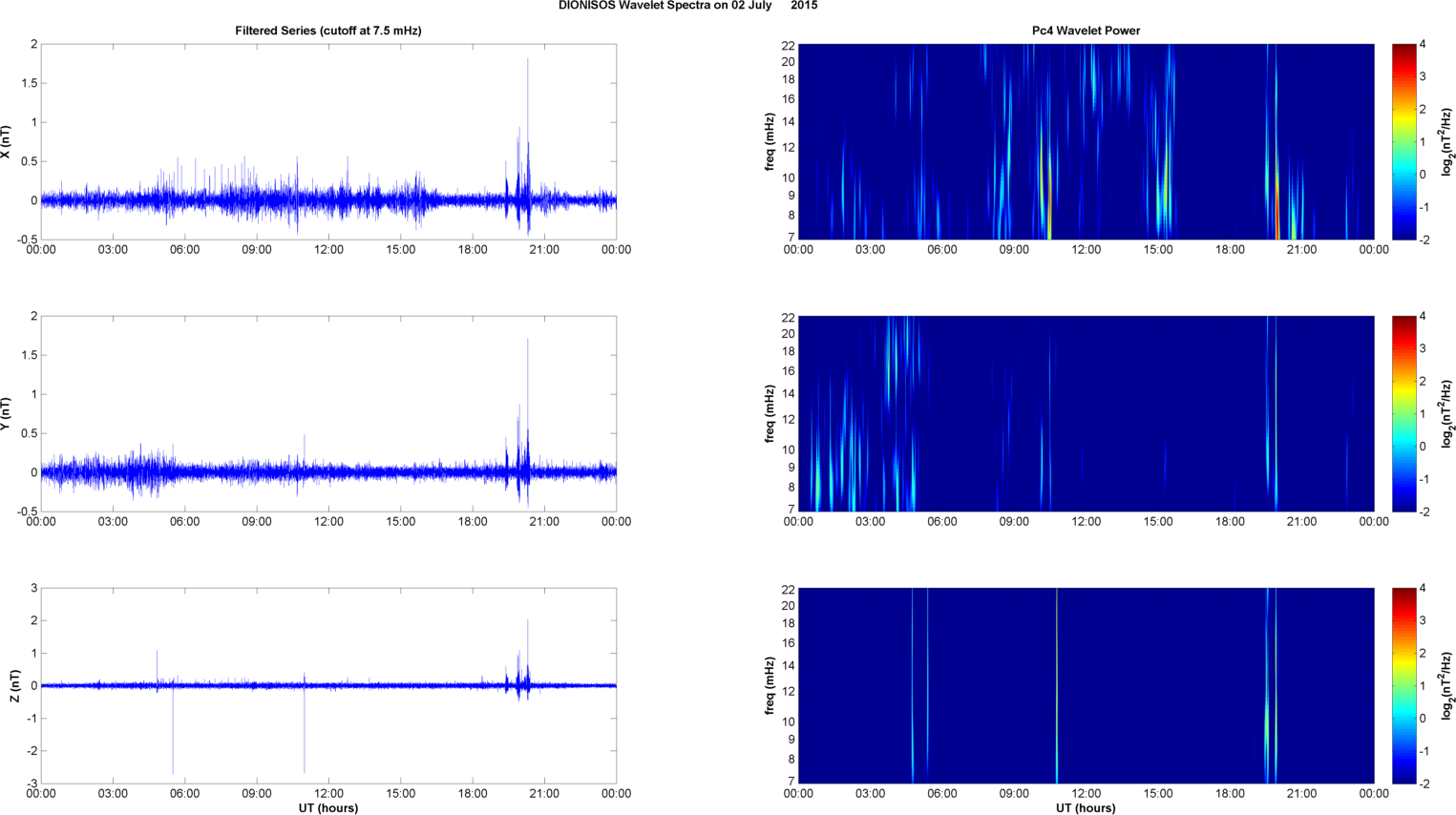Click the 'X (nT)' axis label
Image resolution: width=1456 pixels, height=815 pixels.
(6, 142)
